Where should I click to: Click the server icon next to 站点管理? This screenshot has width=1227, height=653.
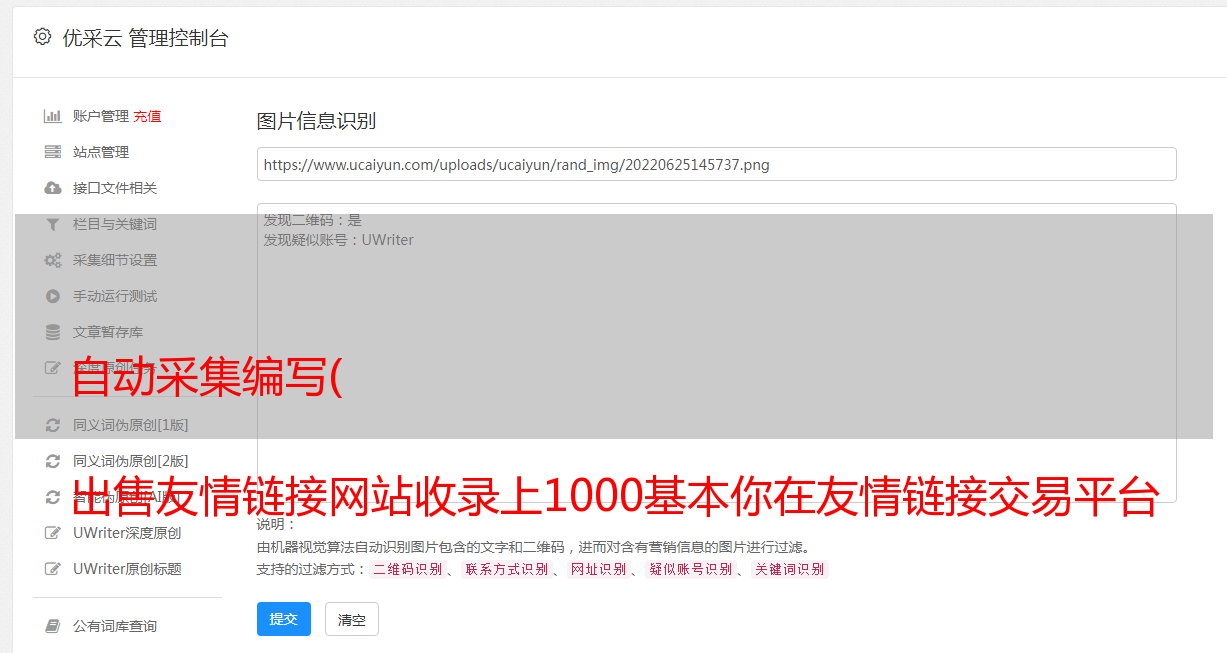(x=53, y=152)
